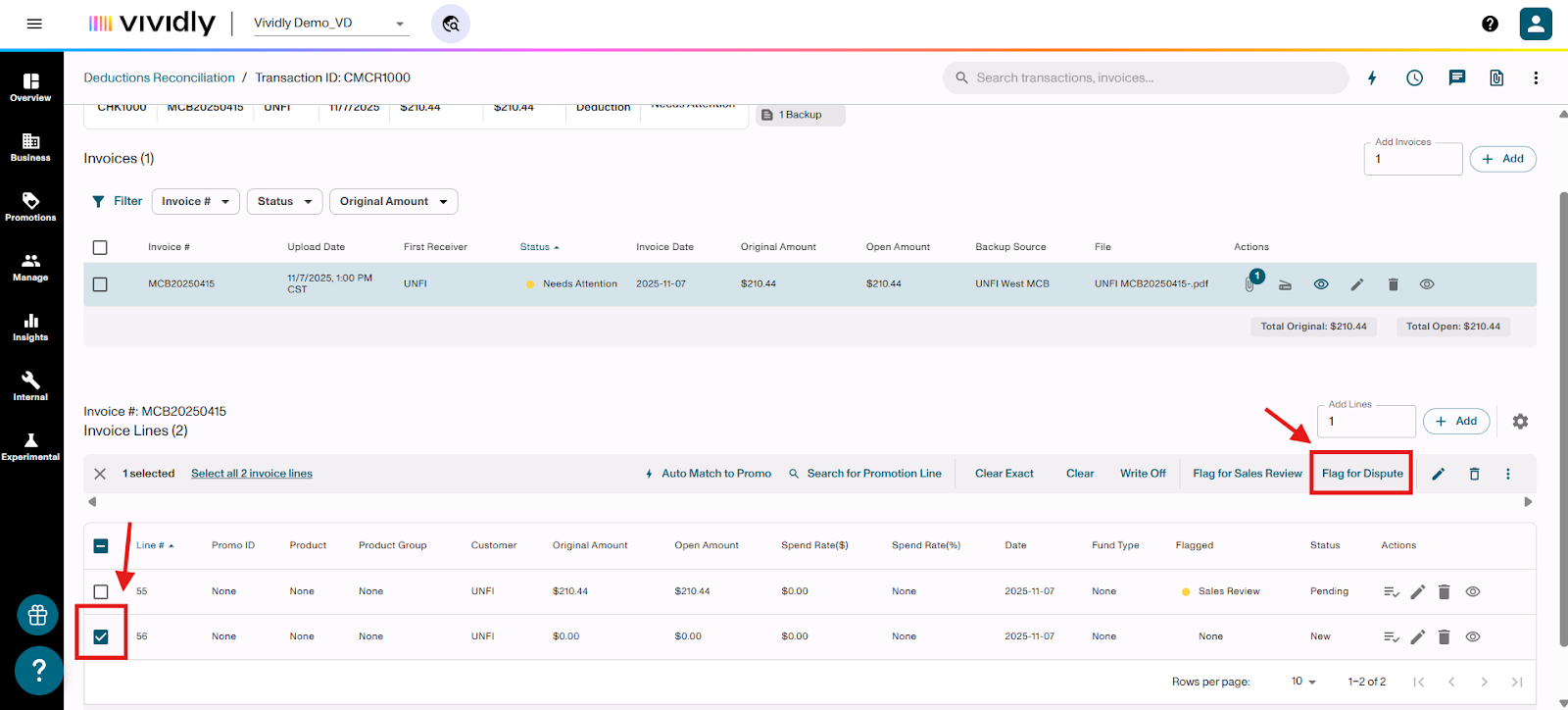
Task: Click the paperclip attachment icon on invoice row
Action: (x=1249, y=284)
